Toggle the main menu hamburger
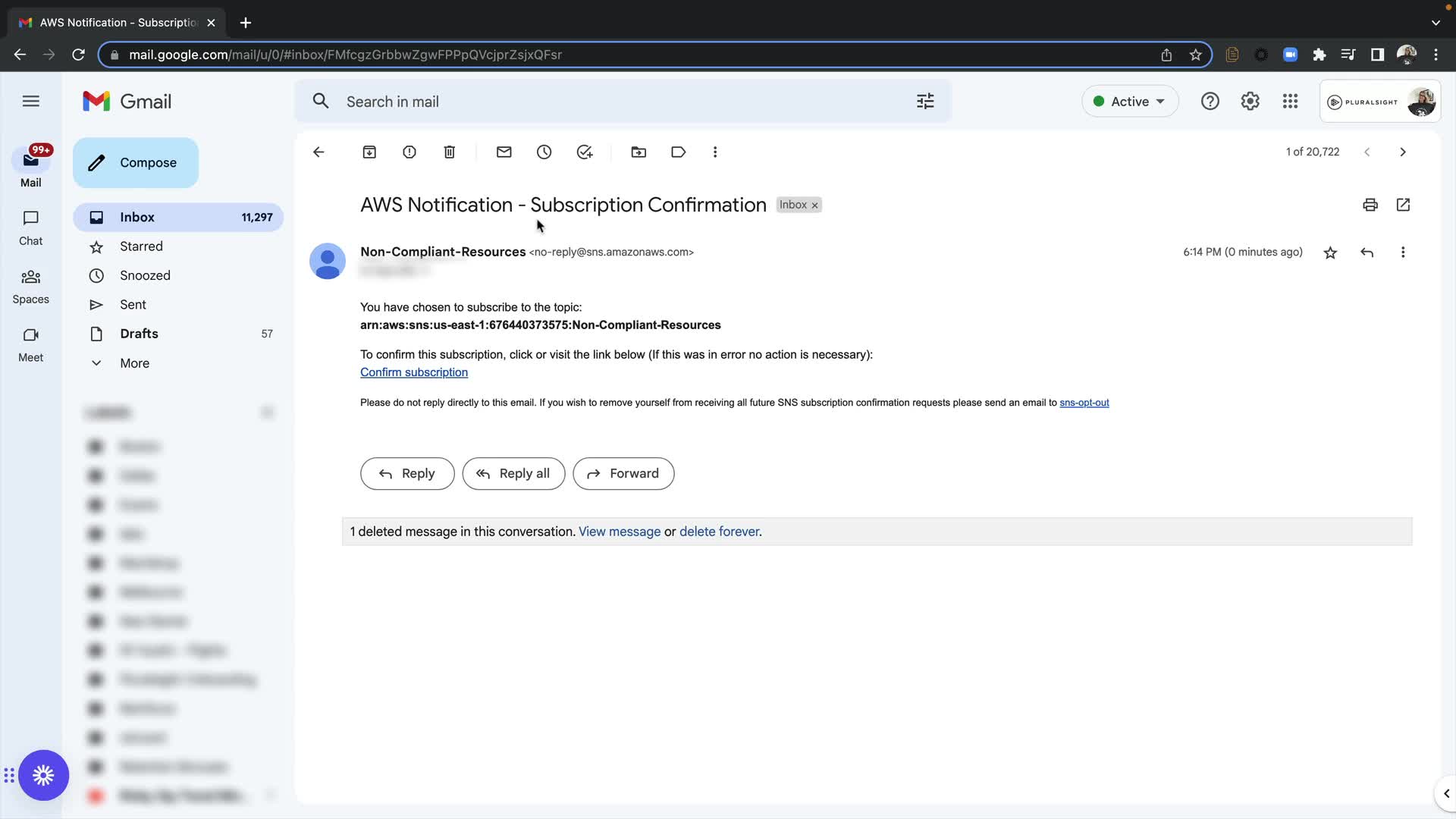The height and width of the screenshot is (819, 1456). 31,101
